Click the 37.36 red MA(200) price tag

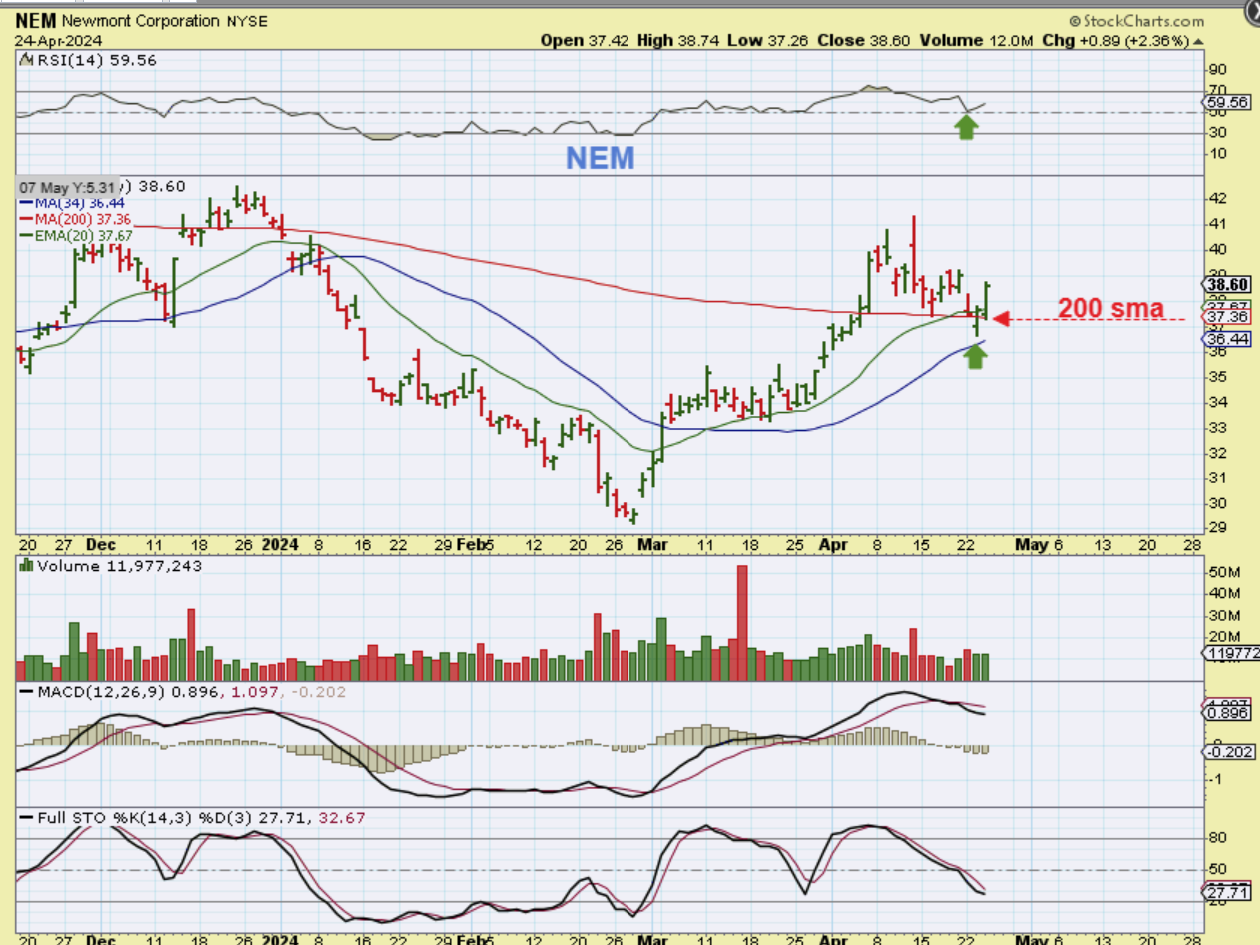click(x=1228, y=318)
